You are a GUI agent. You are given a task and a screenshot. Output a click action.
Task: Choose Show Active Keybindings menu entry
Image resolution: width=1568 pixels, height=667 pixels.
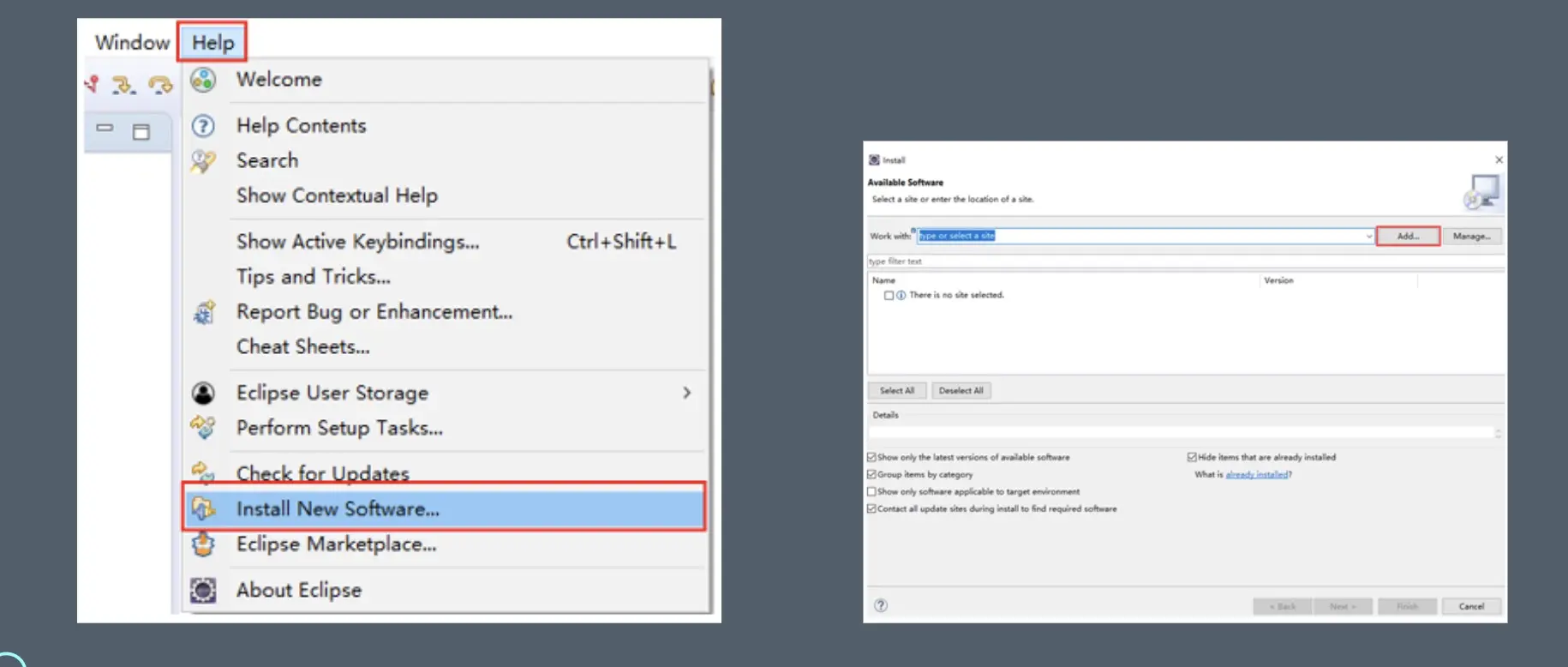(358, 242)
